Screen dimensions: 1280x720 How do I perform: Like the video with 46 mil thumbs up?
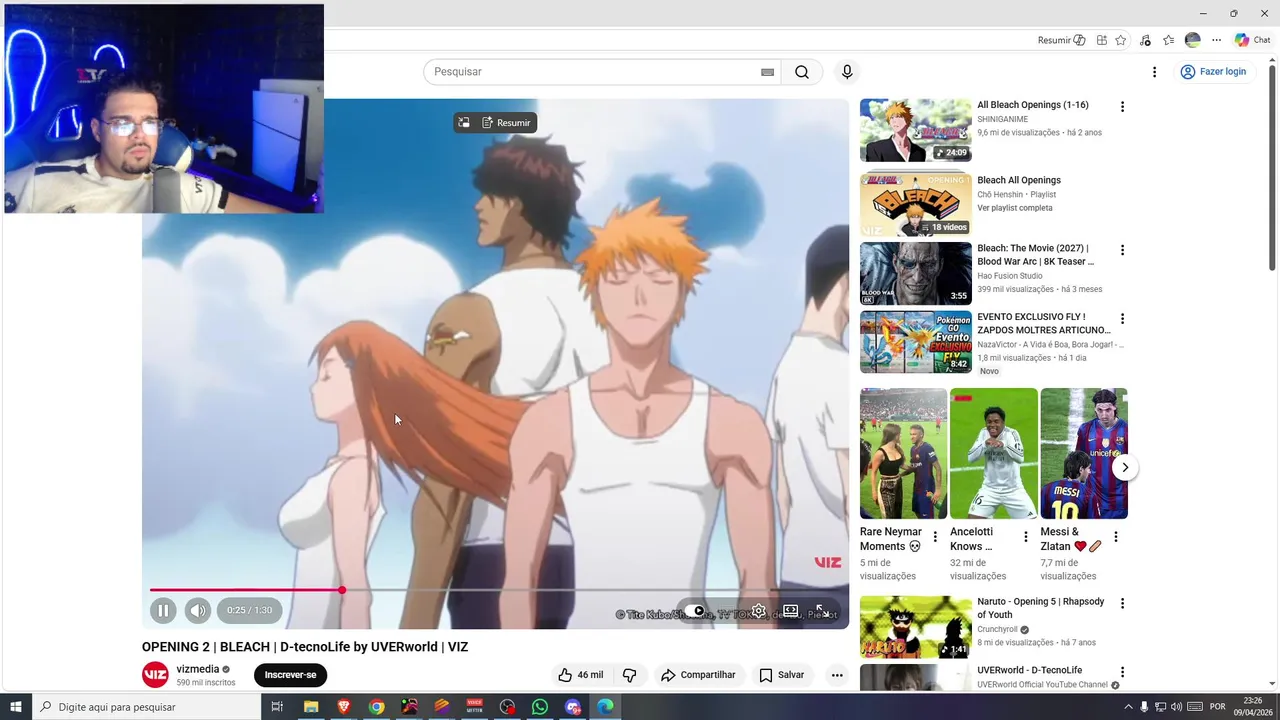click(580, 675)
